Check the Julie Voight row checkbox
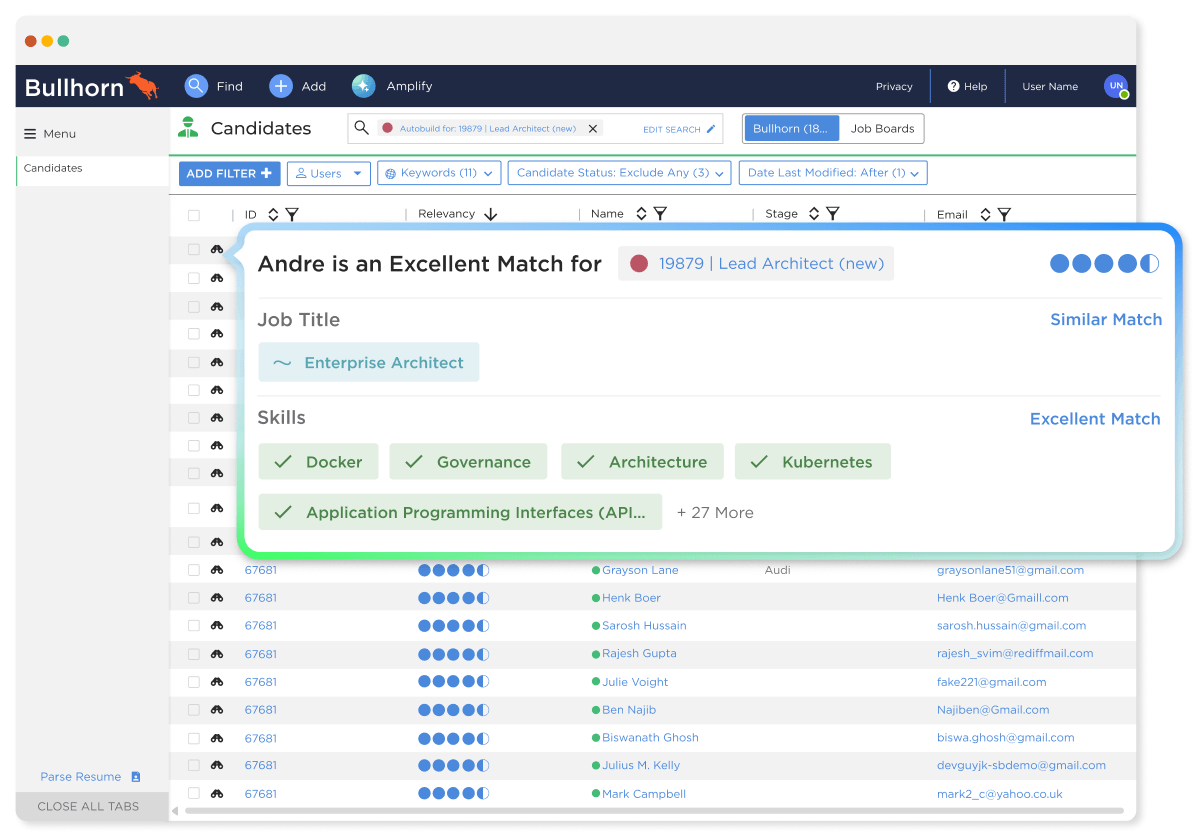Screen dimensions: 1200x838 coord(194,682)
